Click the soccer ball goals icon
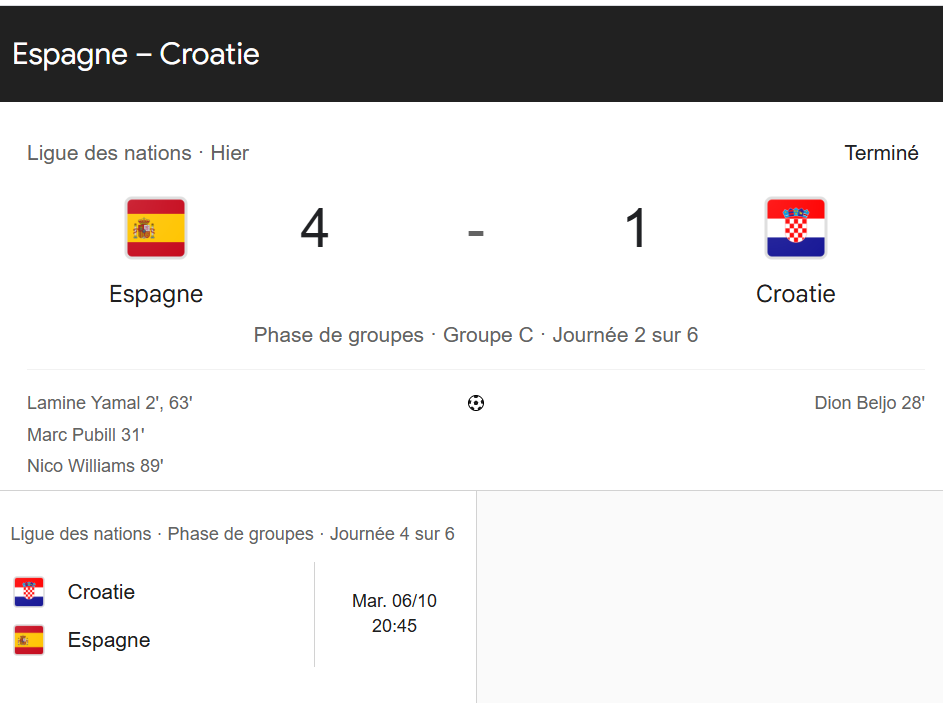This screenshot has width=943, height=703. pyautogui.click(x=476, y=403)
